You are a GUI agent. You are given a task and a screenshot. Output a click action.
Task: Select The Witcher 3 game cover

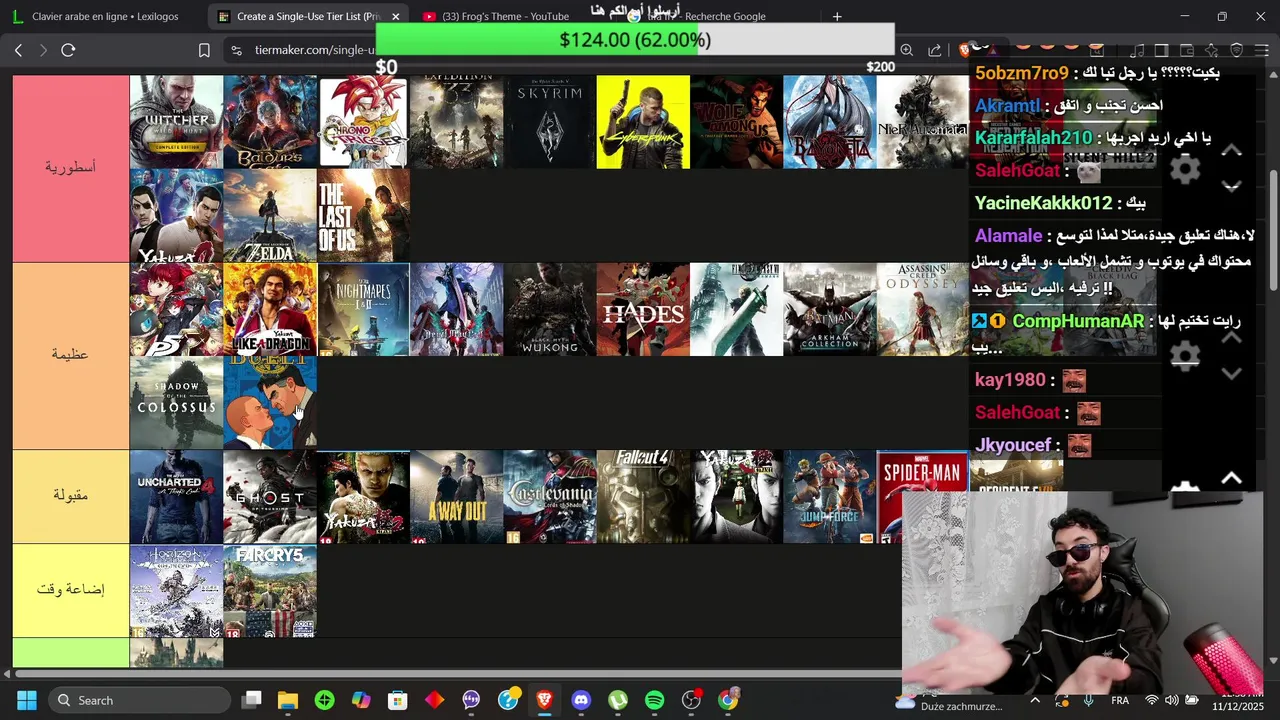[x=176, y=121]
